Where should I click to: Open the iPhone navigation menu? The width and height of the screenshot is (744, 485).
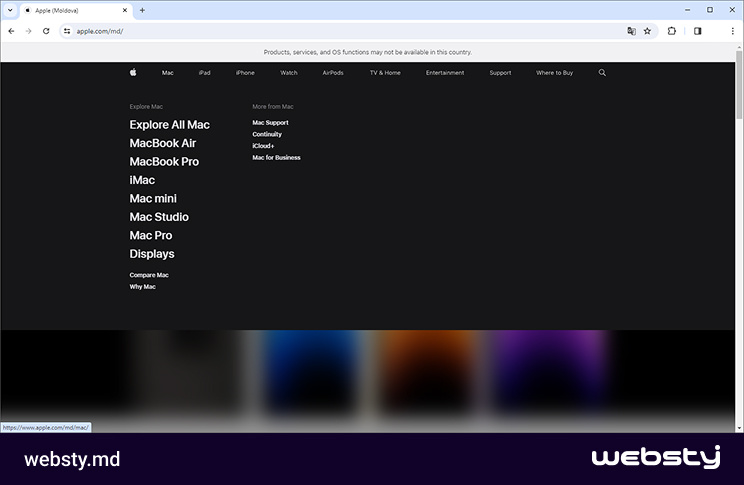coord(245,73)
